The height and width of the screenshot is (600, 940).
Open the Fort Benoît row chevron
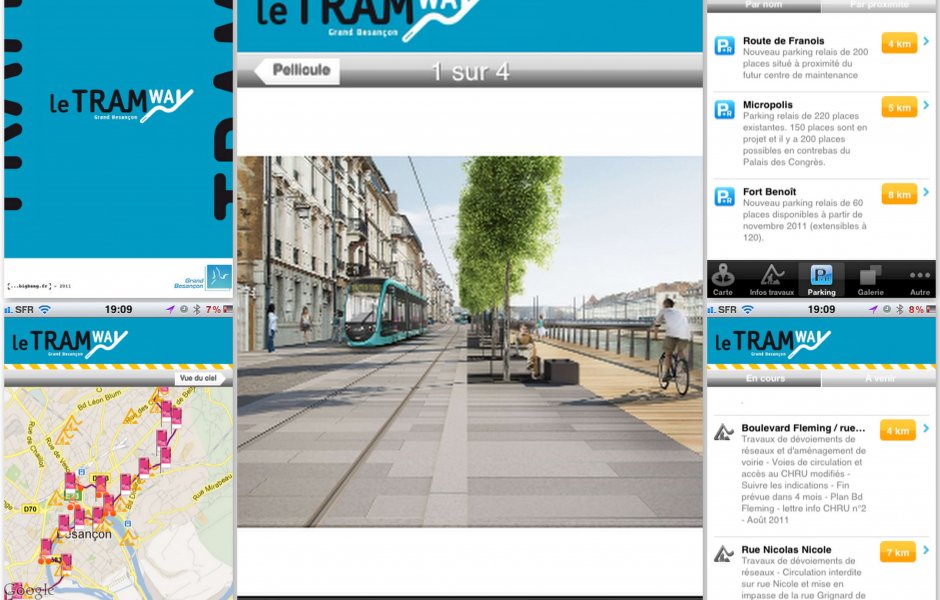pos(926,192)
